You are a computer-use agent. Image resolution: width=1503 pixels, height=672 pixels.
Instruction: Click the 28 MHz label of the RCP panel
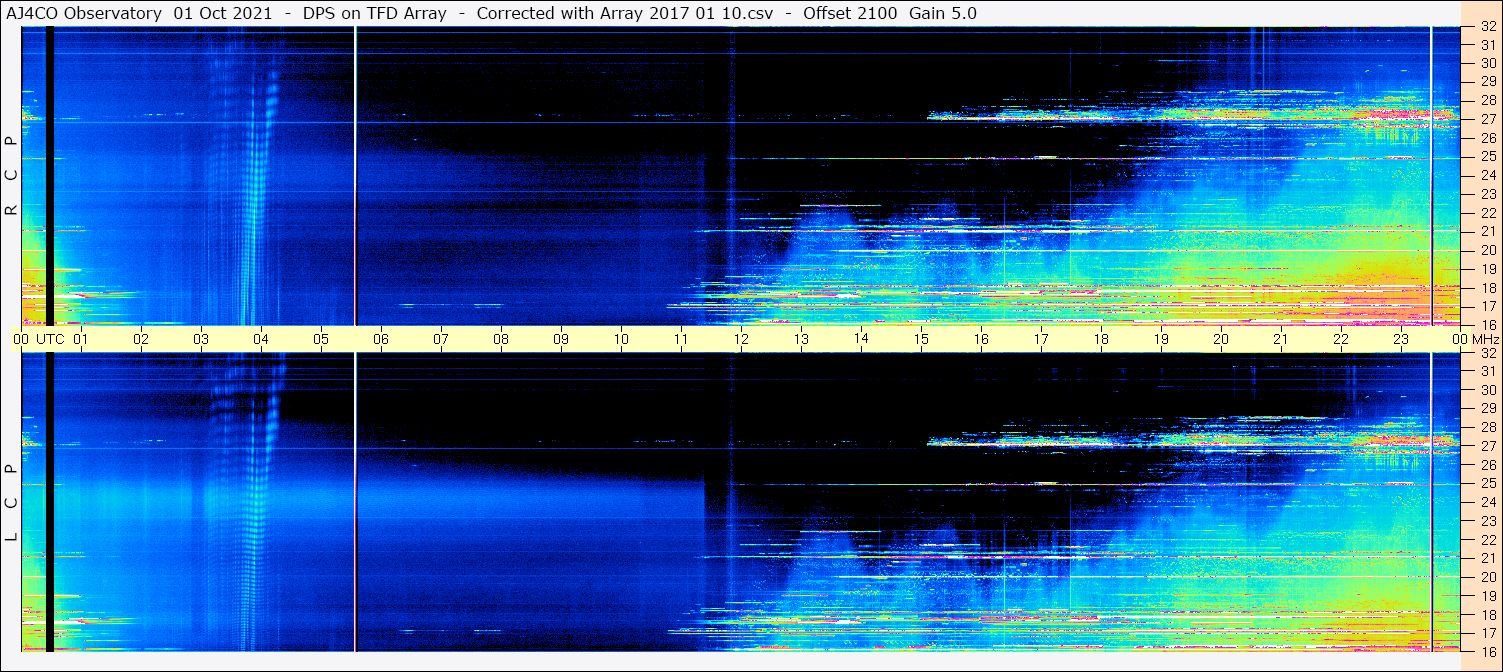point(1487,100)
